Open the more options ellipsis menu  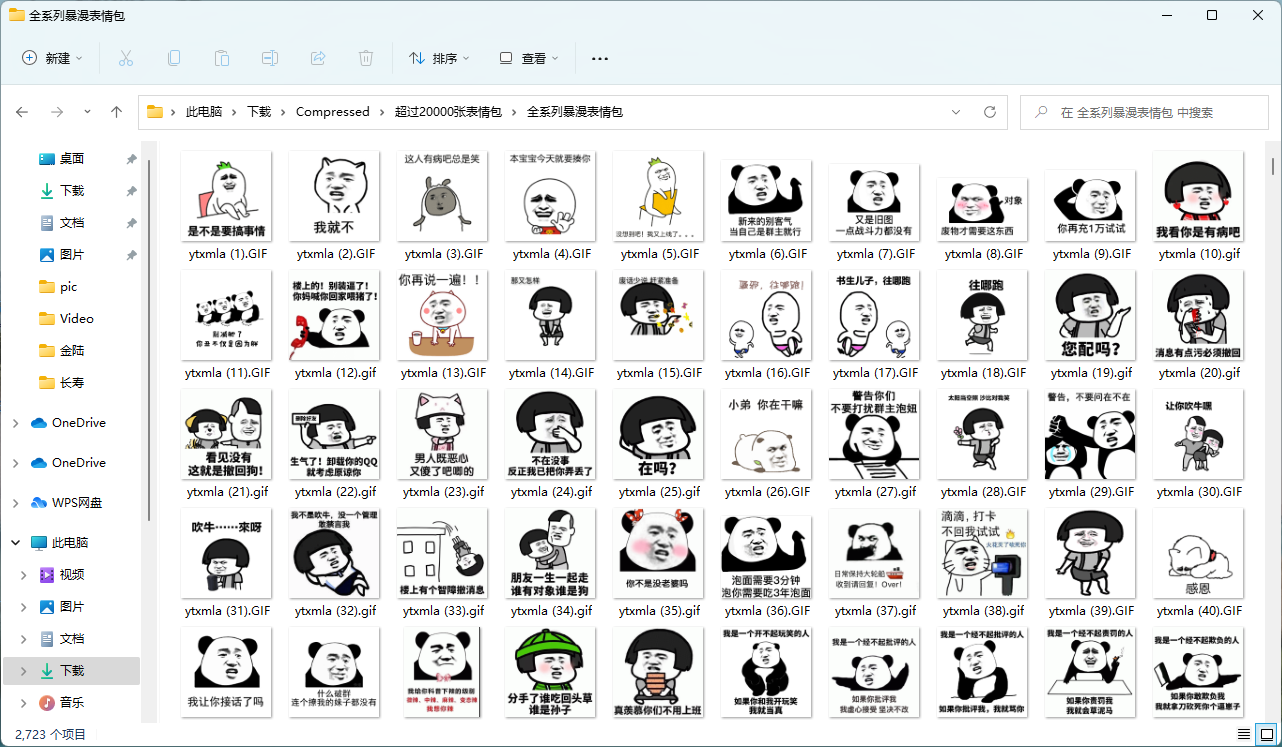point(600,58)
